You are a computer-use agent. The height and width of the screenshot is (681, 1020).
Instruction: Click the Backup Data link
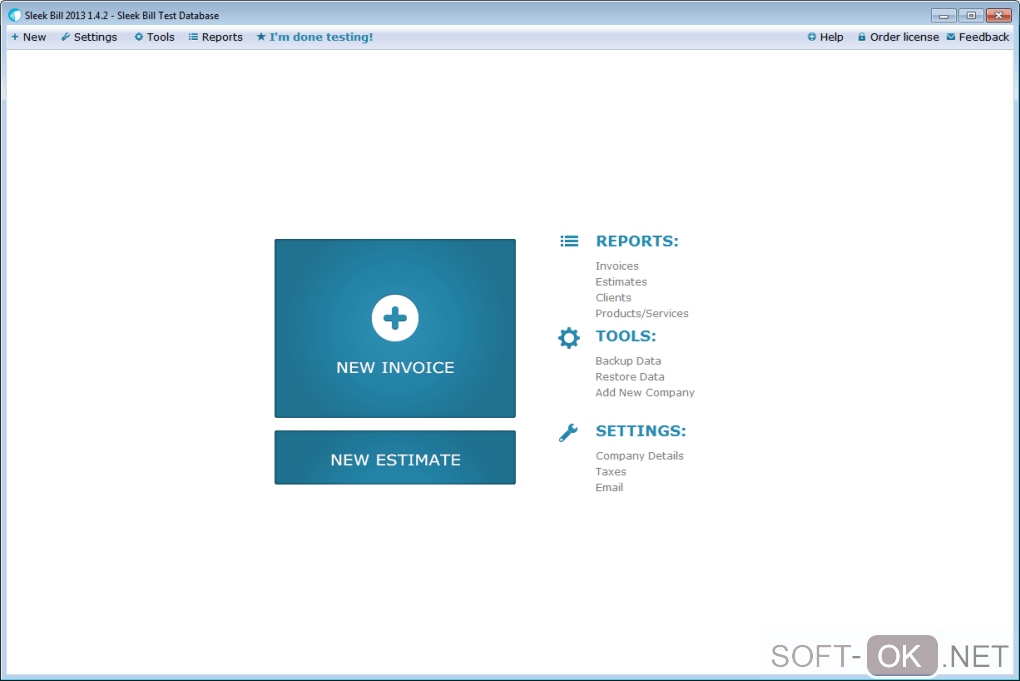click(x=628, y=361)
